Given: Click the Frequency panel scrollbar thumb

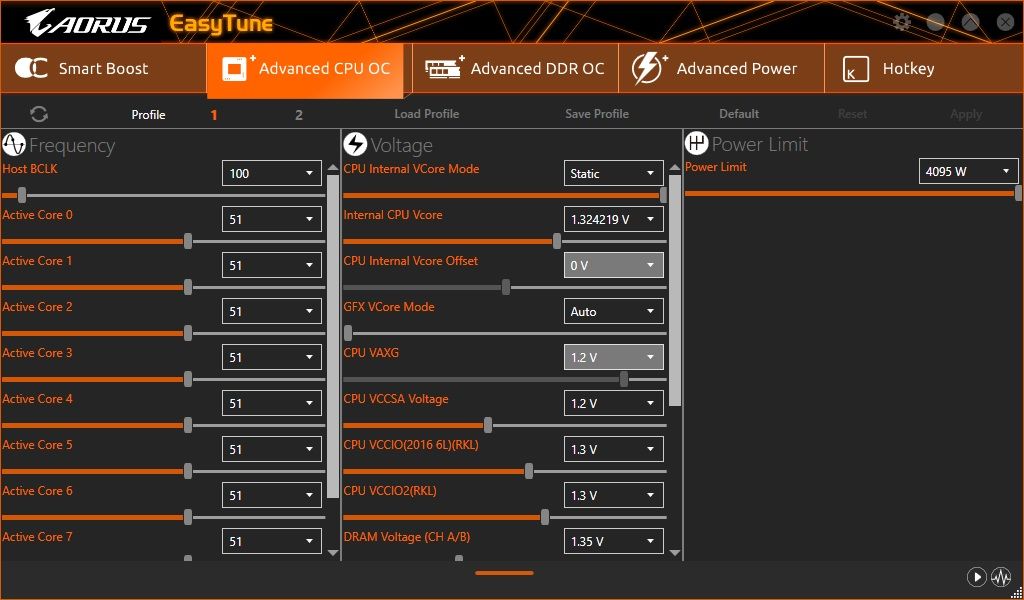Looking at the screenshot, I should click(x=333, y=336).
